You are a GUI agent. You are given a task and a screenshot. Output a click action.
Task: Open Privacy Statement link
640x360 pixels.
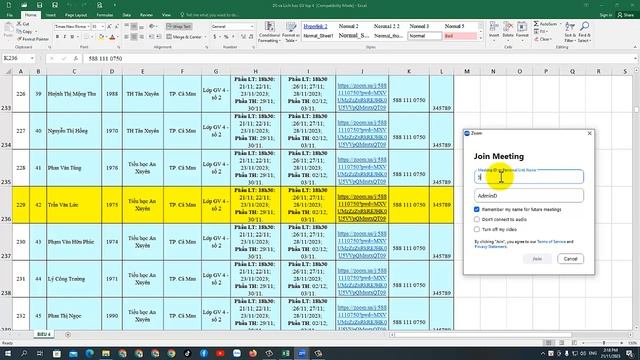click(490, 247)
